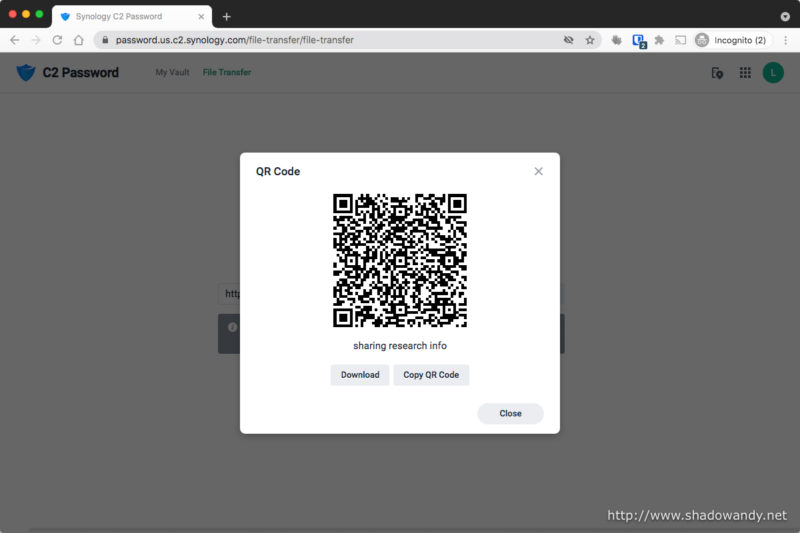Viewport: 800px width, 533px height.
Task: Dismiss QR Code dialog with X icon
Action: 538,171
